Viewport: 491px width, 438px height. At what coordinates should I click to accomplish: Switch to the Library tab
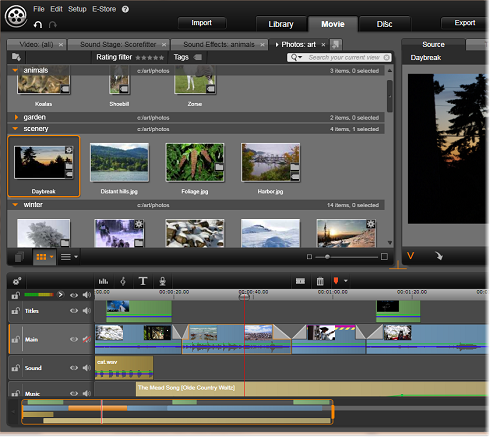(281, 24)
